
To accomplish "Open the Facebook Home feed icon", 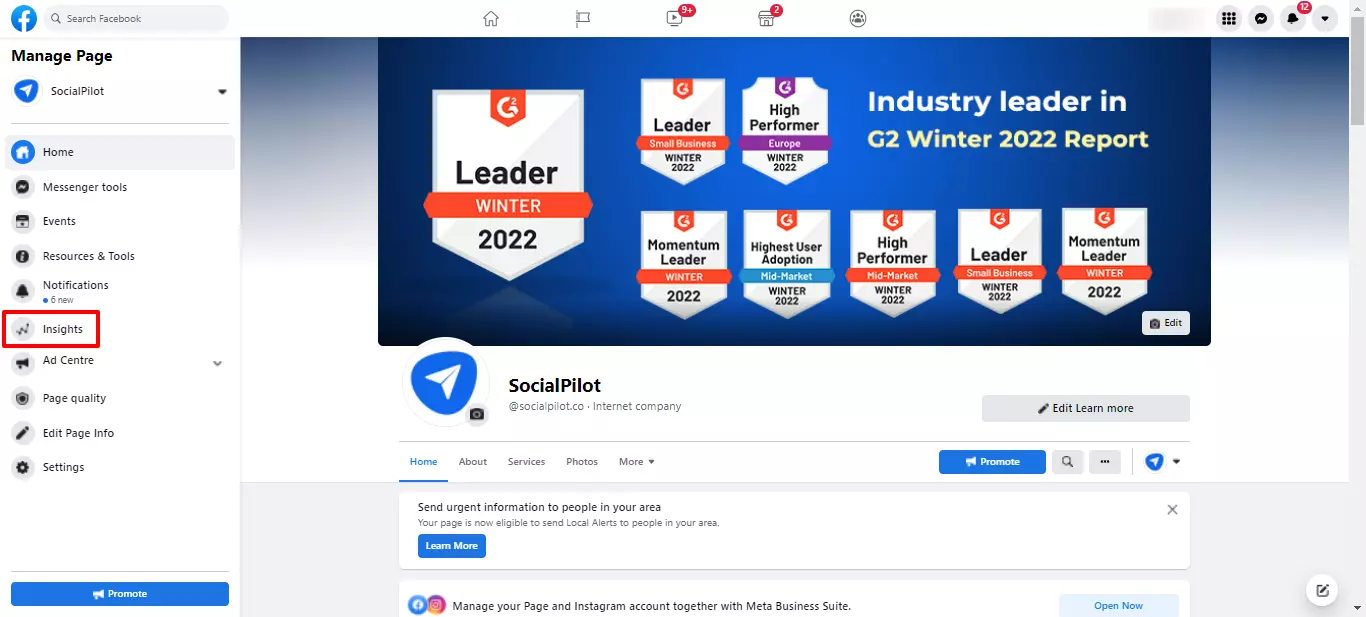I will pos(490,18).
